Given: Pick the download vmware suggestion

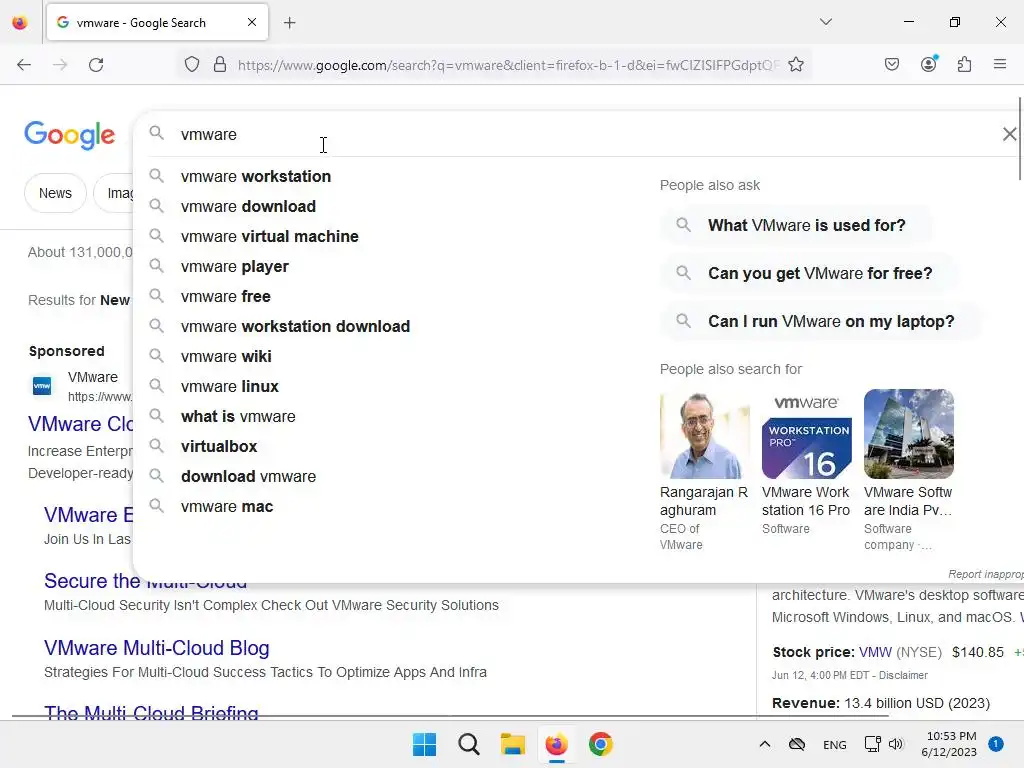Looking at the screenshot, I should (248, 477).
